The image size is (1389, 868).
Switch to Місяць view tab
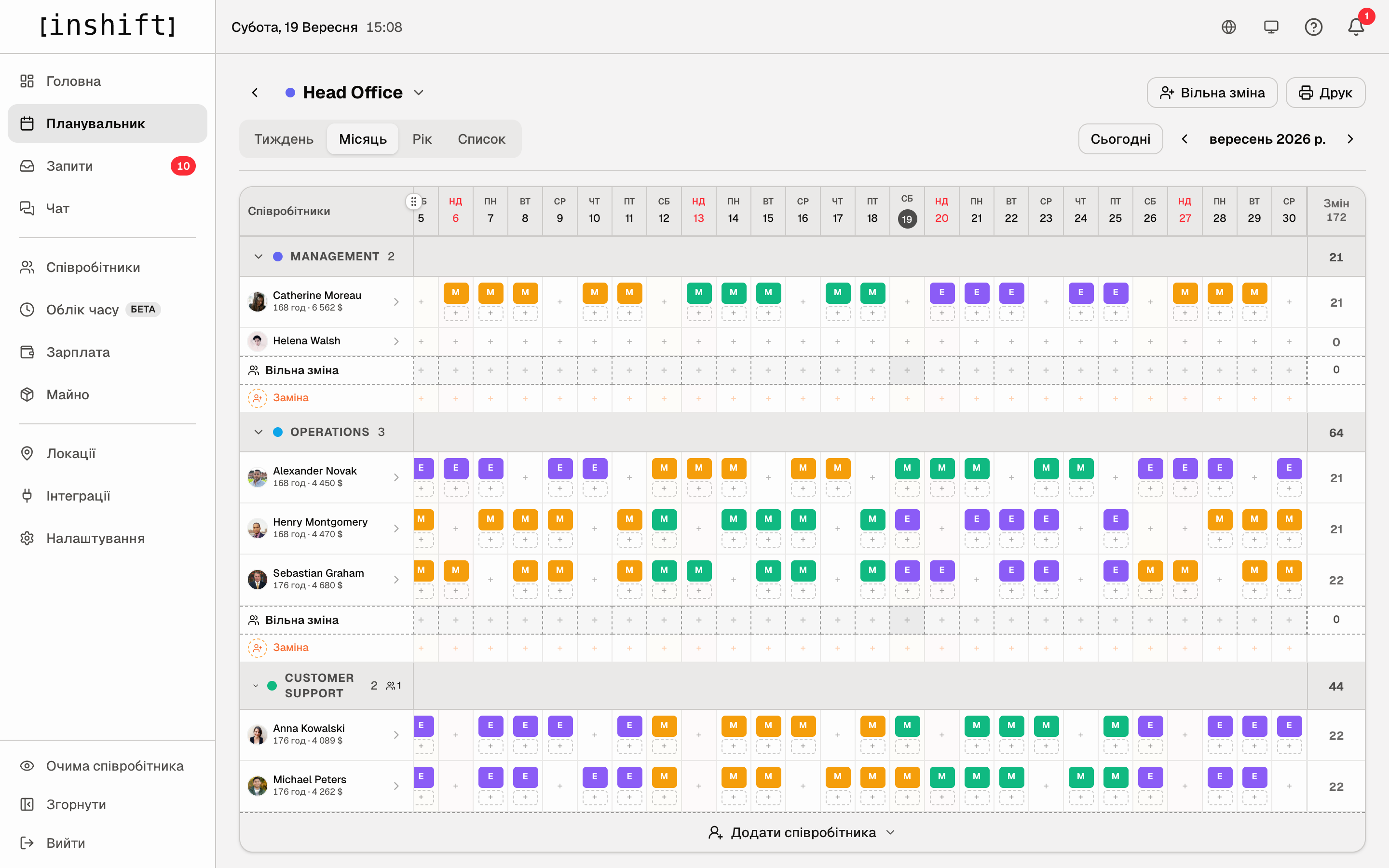(x=363, y=139)
